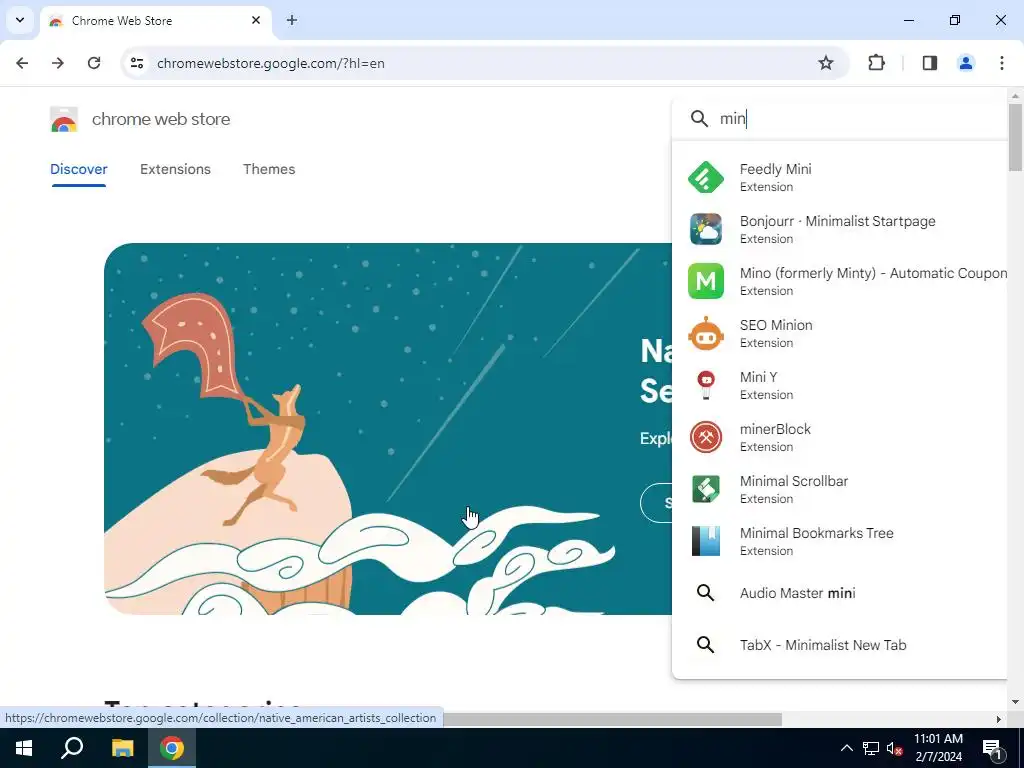Screen dimensions: 1024x768
Task: Switch to the Discover tab
Action: 78,169
